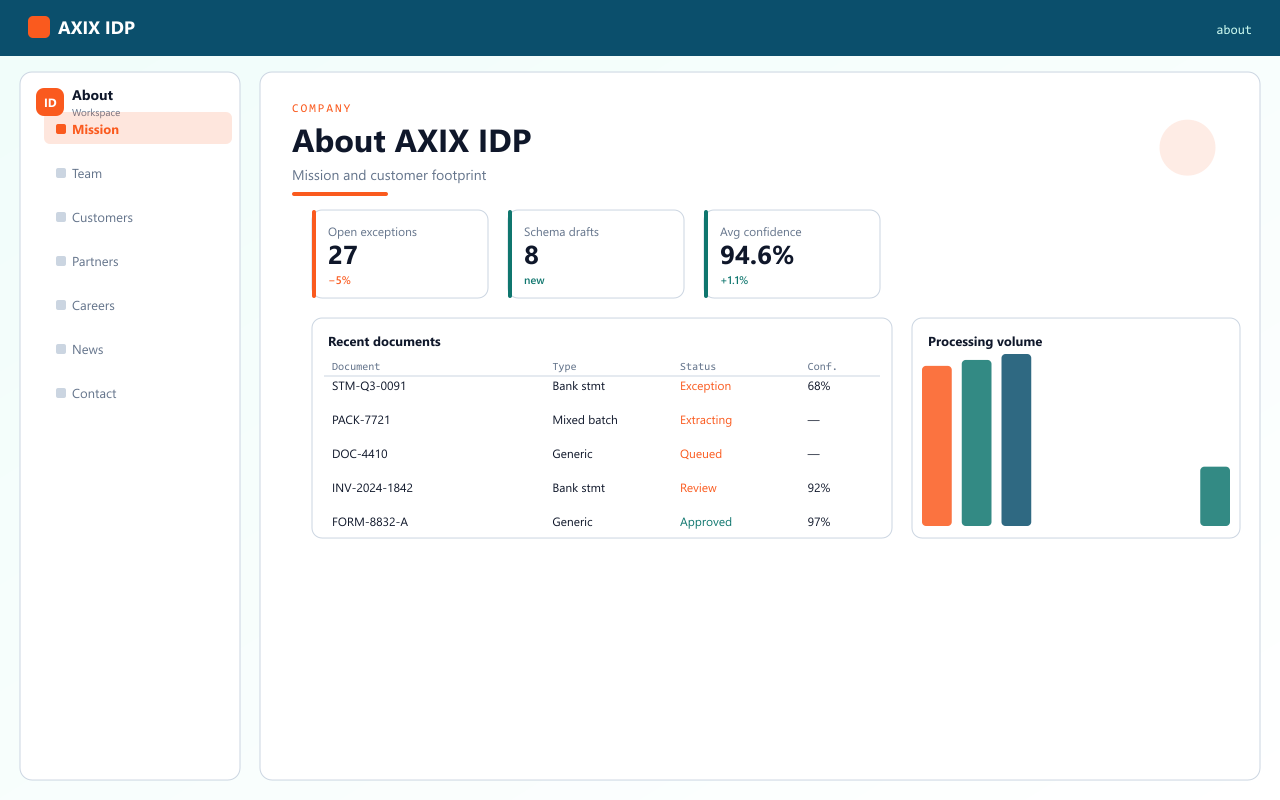Click the Conf. column header

coord(822,367)
